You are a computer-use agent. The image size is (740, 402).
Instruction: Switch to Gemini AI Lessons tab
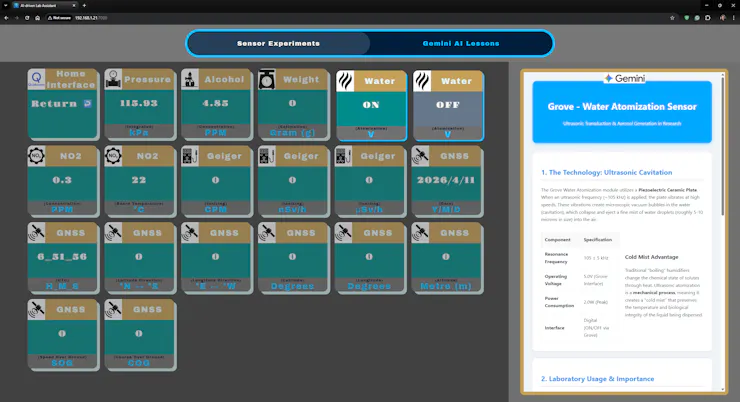point(461,43)
